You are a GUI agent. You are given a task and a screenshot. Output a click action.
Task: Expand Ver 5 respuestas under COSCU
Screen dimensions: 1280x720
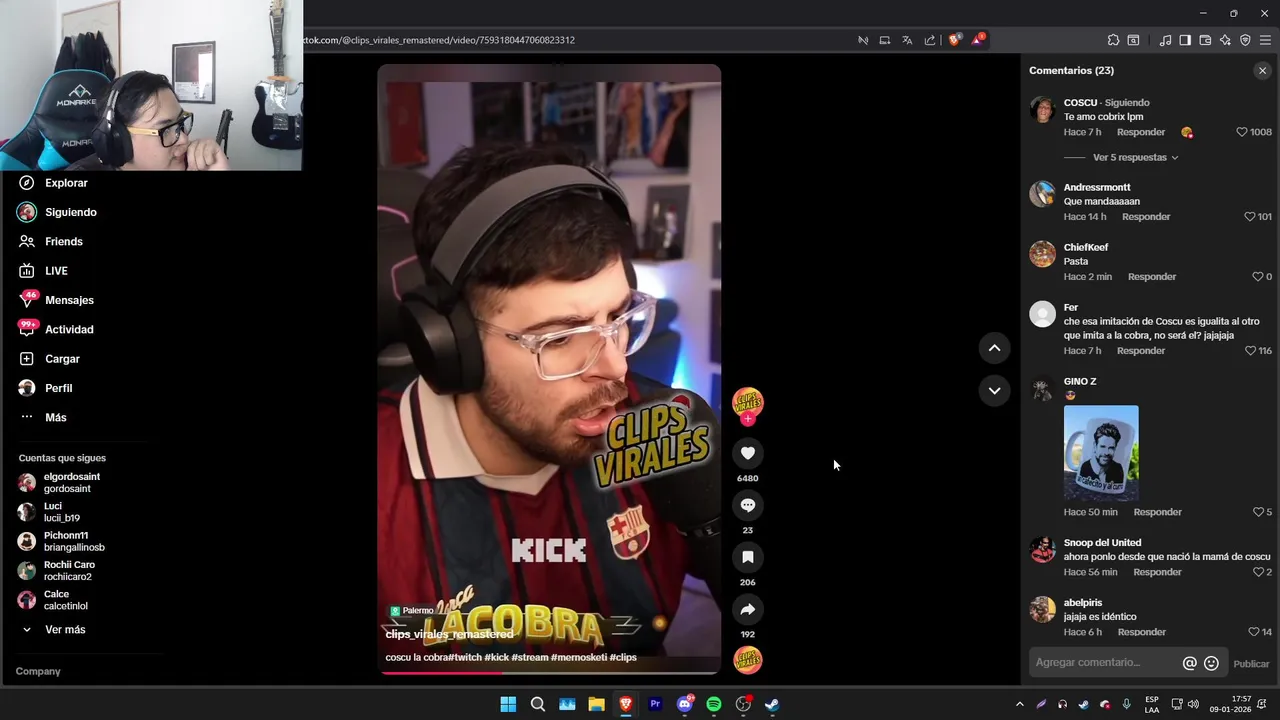1135,157
